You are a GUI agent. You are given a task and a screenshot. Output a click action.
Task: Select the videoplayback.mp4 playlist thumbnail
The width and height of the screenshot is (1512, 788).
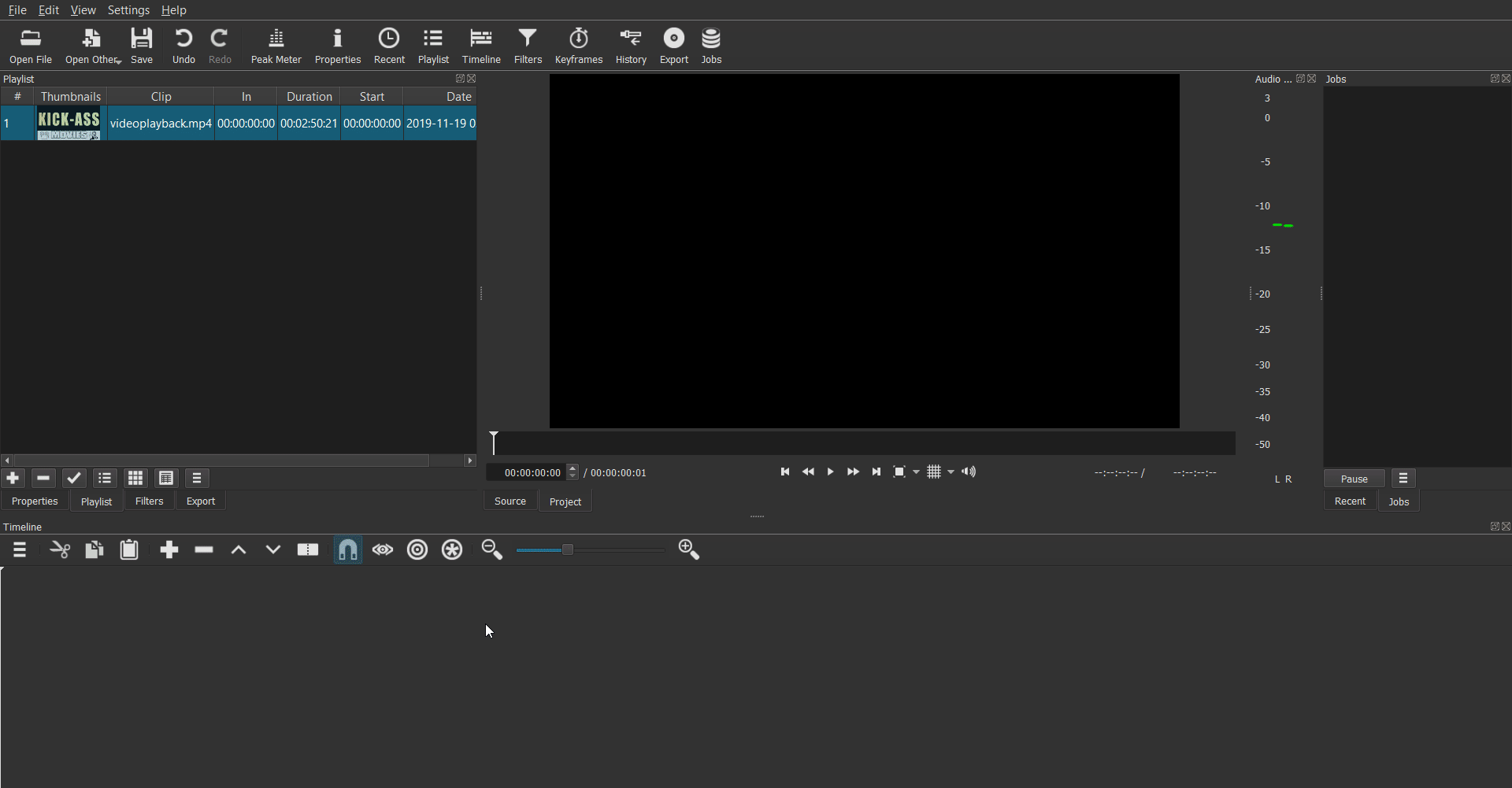coord(69,124)
